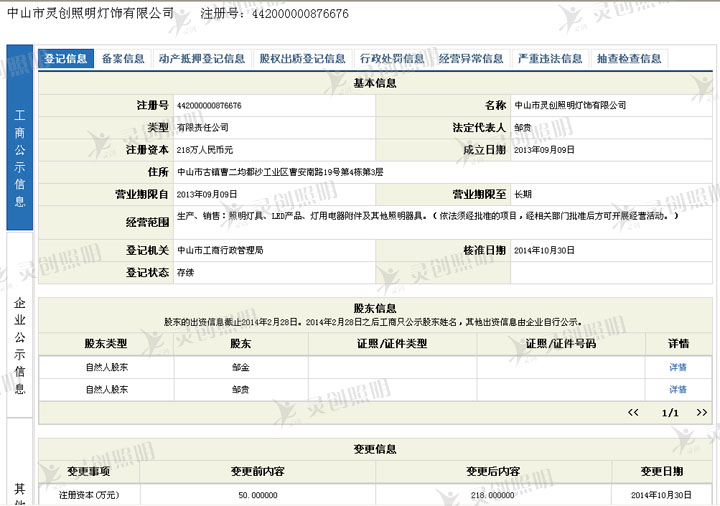This screenshot has width=720, height=506.
Task: Click the company name value 中山市灵创照明灯饰有限公司 in the table
Action: [570, 105]
